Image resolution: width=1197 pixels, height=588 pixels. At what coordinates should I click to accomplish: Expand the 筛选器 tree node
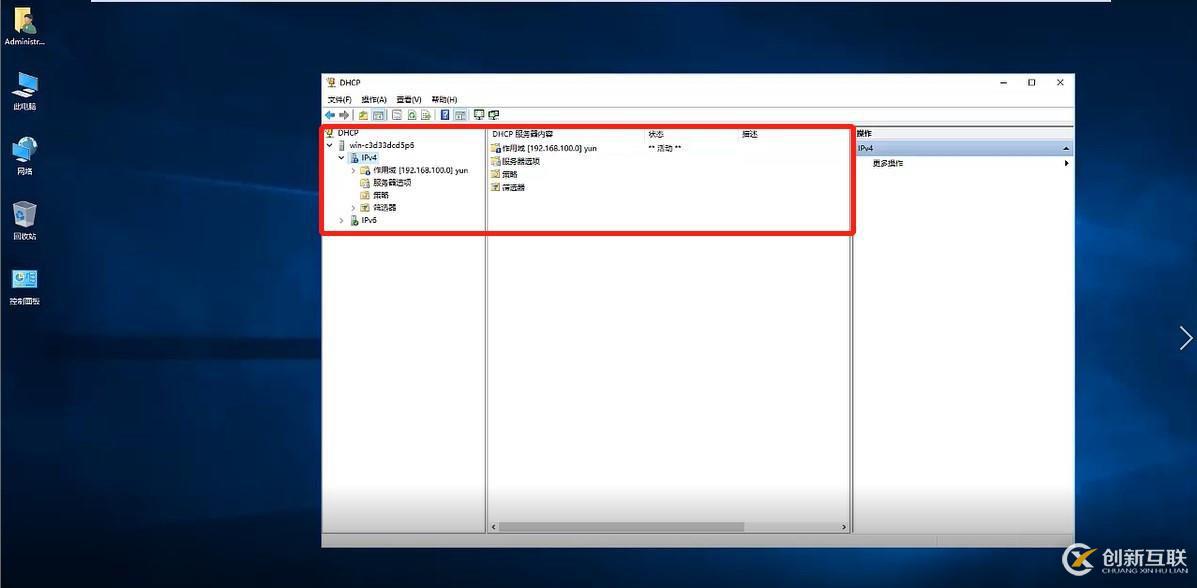[x=353, y=207]
